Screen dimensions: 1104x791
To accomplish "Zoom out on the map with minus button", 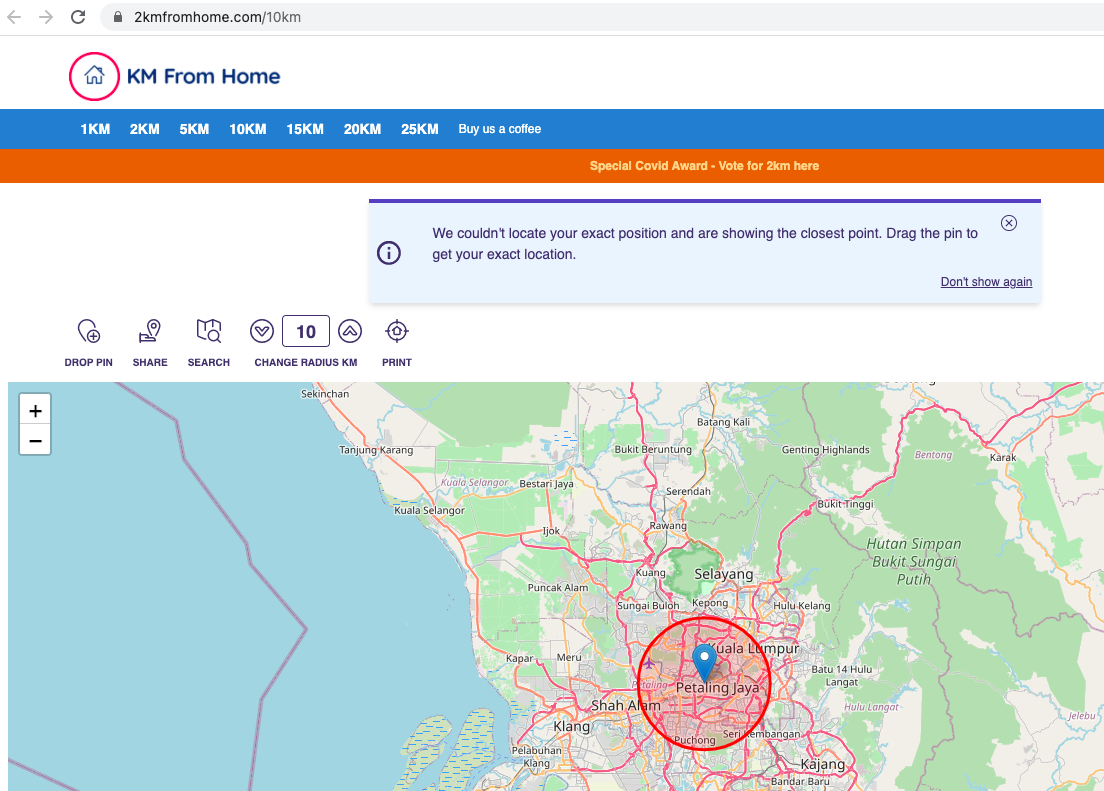I will coord(35,439).
